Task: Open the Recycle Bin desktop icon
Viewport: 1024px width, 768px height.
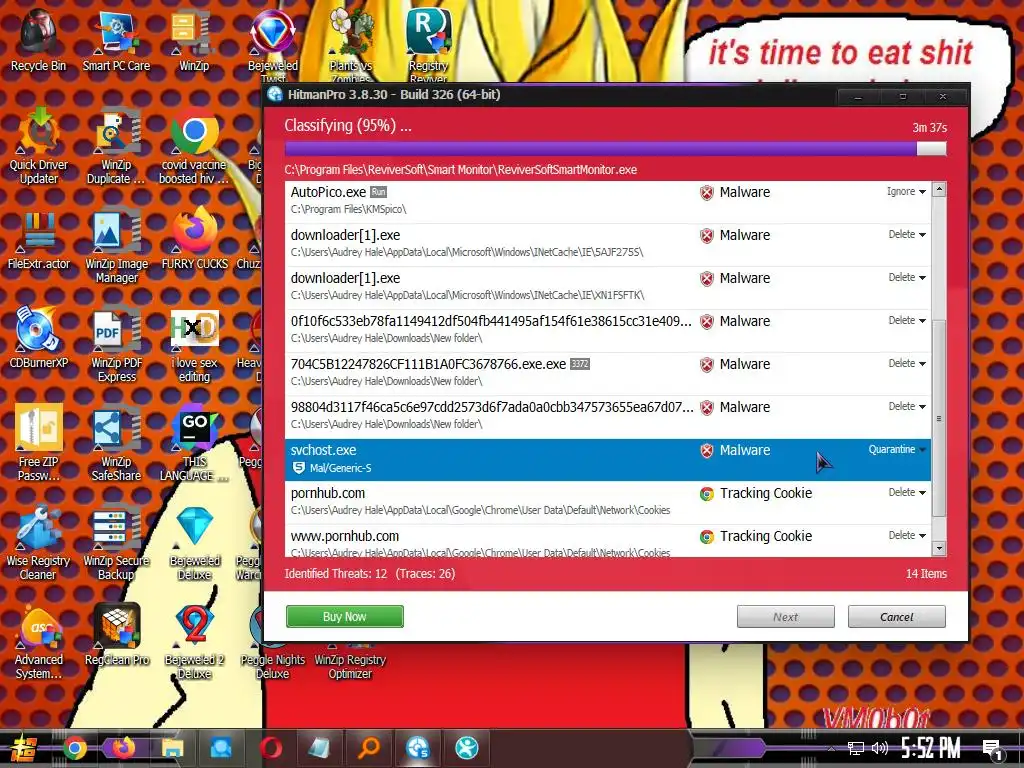Action: pyautogui.click(x=38, y=40)
